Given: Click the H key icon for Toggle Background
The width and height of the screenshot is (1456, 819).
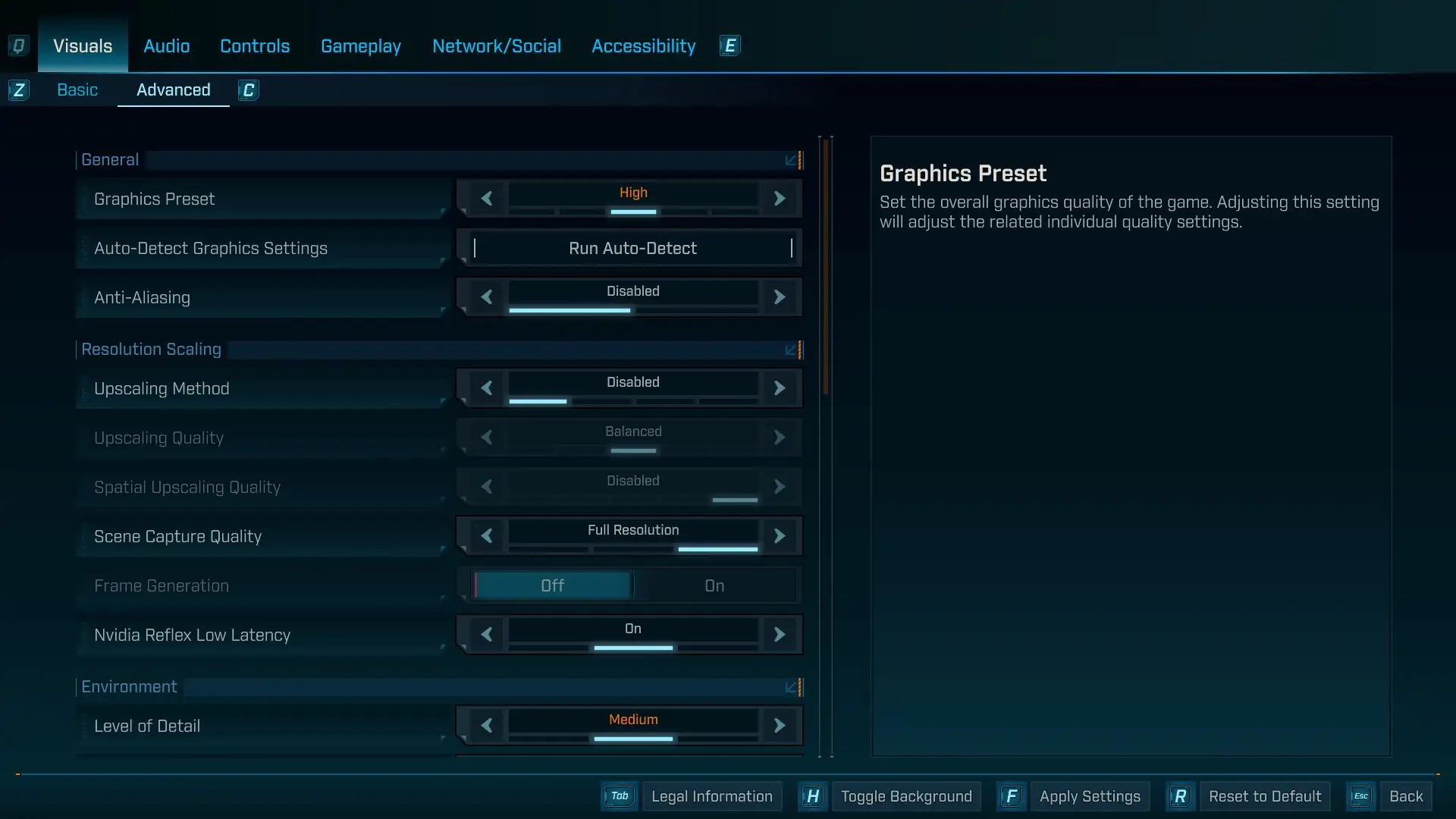Looking at the screenshot, I should 812,796.
